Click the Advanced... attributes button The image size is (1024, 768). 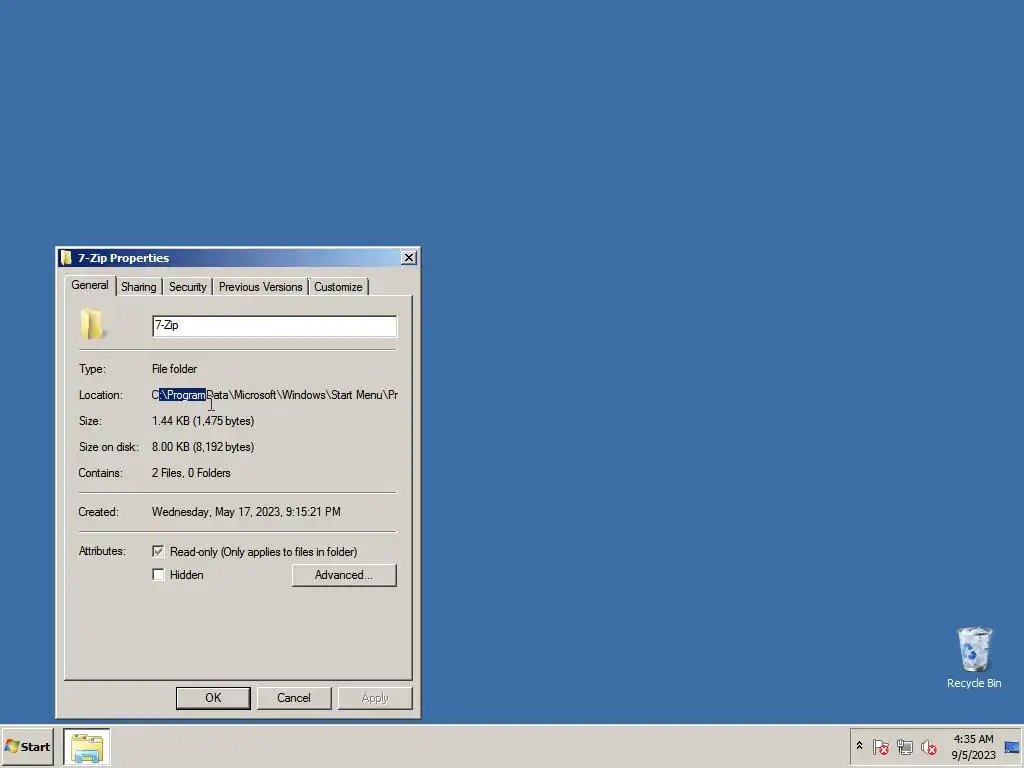click(344, 575)
